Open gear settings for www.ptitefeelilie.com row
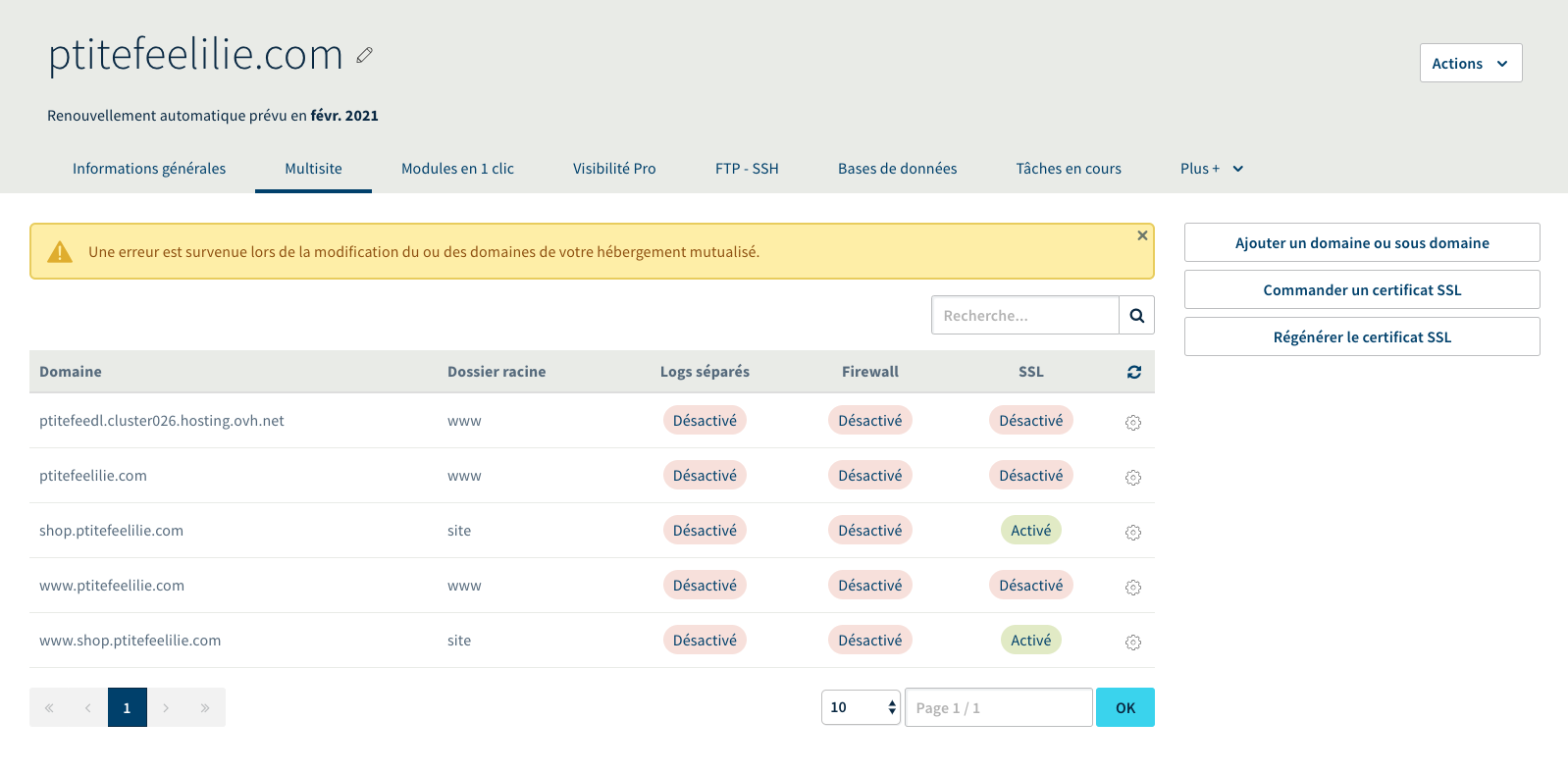The width and height of the screenshot is (1568, 772). pos(1133,588)
